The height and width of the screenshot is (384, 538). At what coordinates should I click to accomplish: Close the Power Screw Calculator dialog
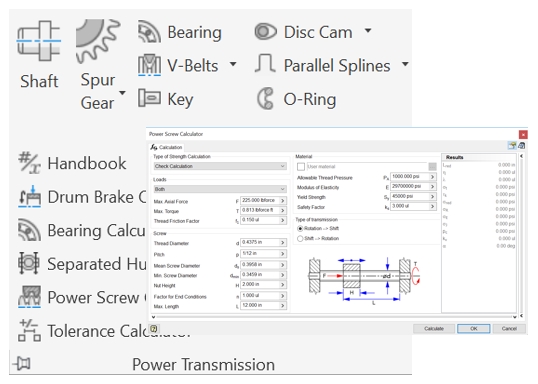pos(523,134)
